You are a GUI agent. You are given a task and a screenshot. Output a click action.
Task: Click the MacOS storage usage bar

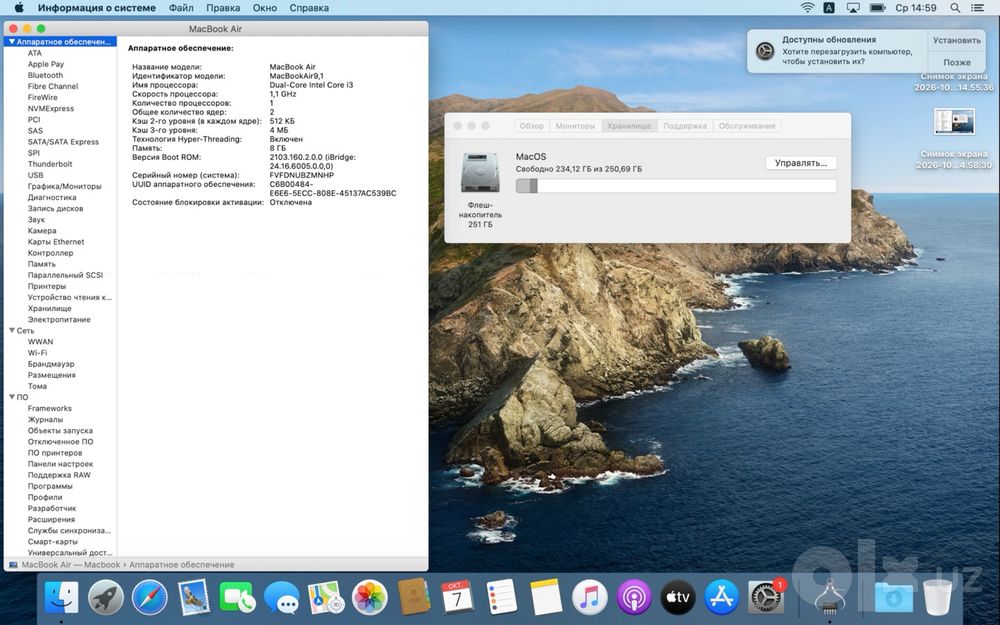[676, 186]
